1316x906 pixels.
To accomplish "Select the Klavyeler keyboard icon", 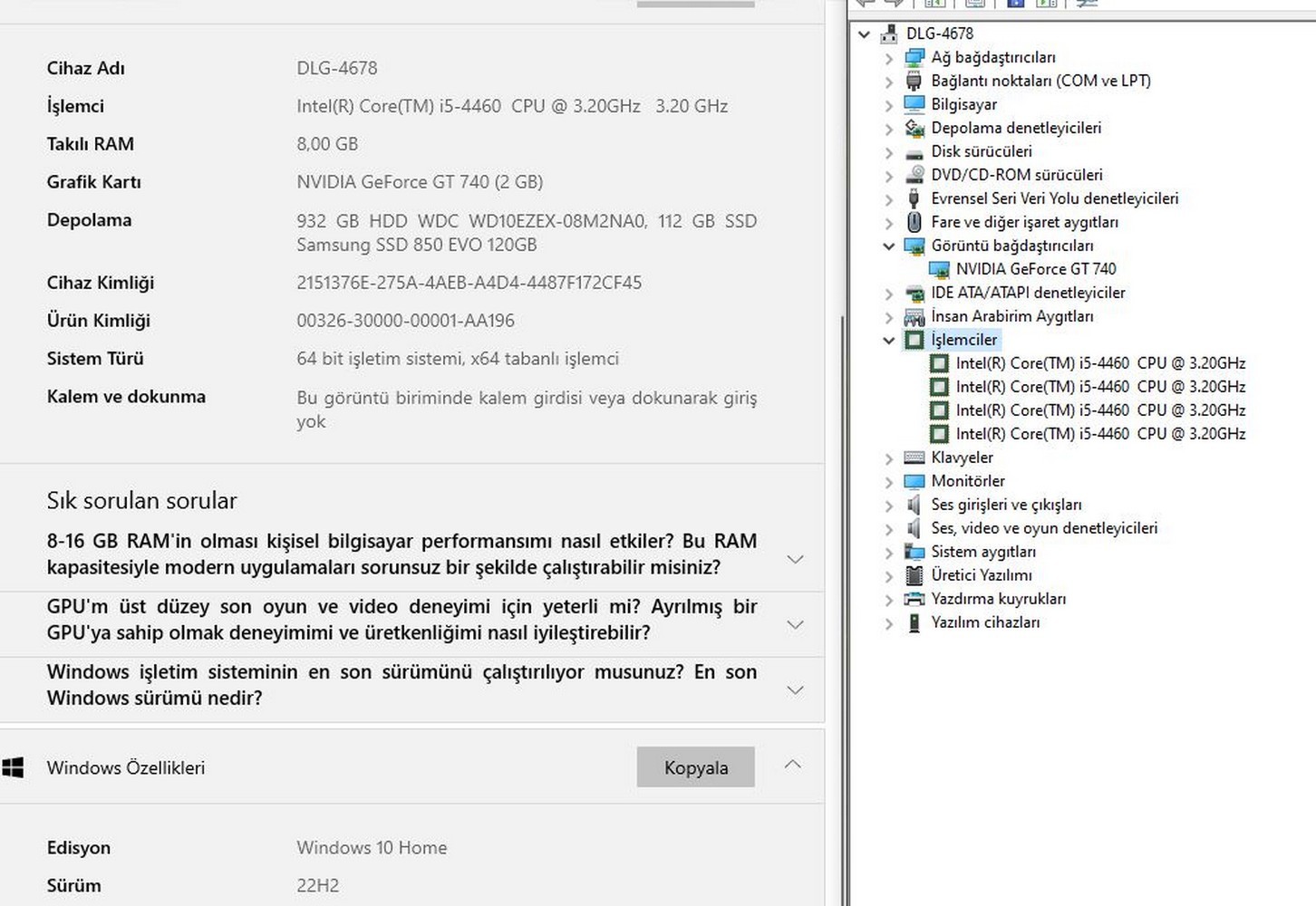I will click(914, 458).
